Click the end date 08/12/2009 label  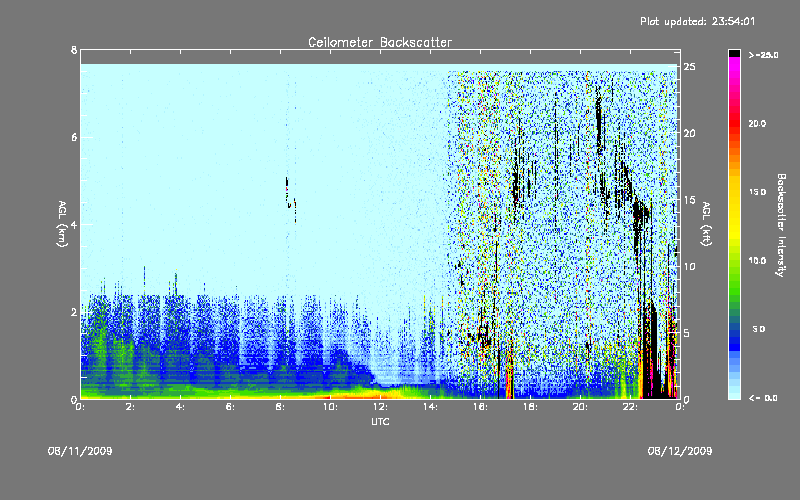click(x=680, y=451)
